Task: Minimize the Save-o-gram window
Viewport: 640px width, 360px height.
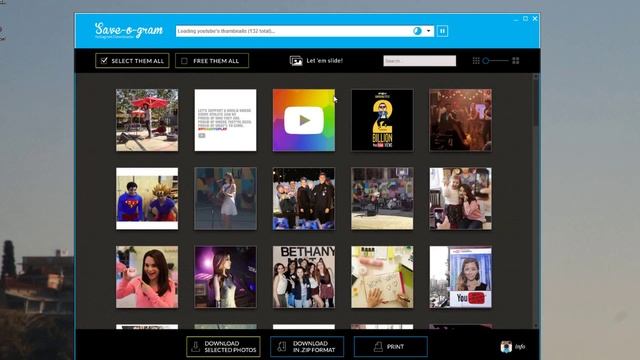Action: point(516,19)
